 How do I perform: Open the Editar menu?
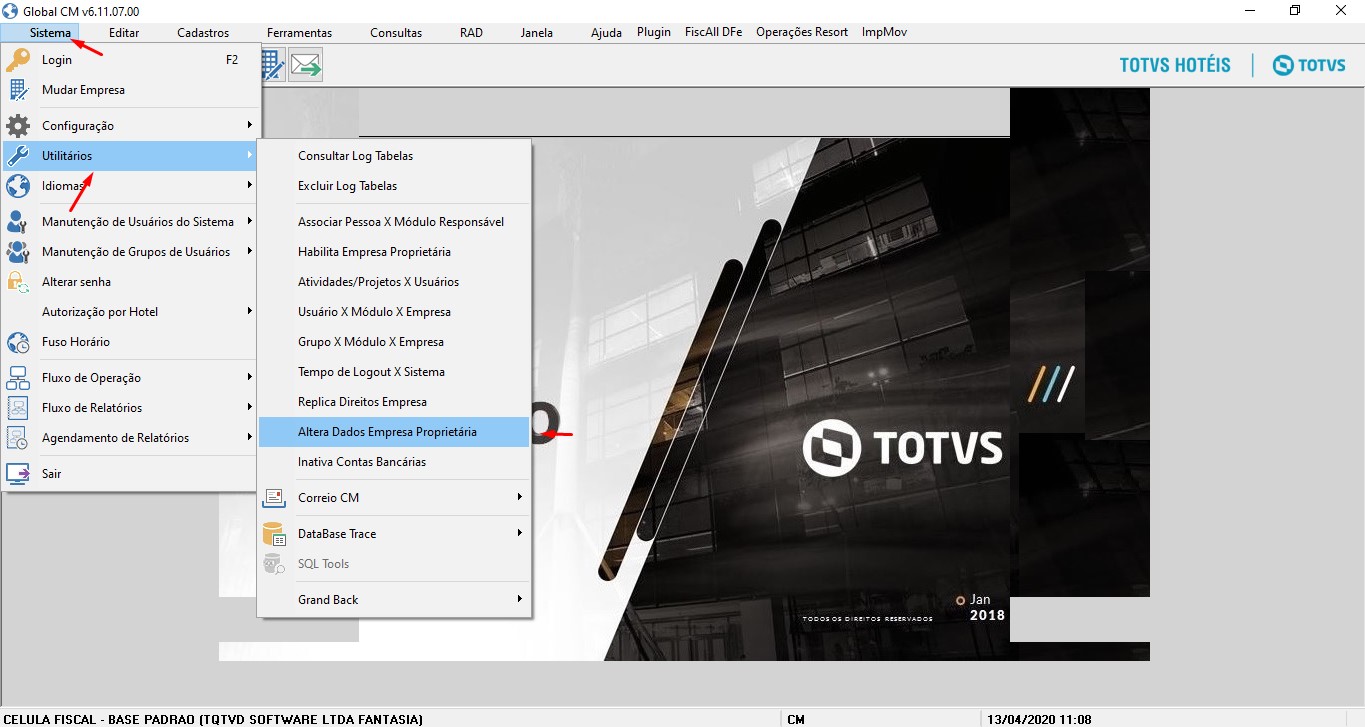124,33
